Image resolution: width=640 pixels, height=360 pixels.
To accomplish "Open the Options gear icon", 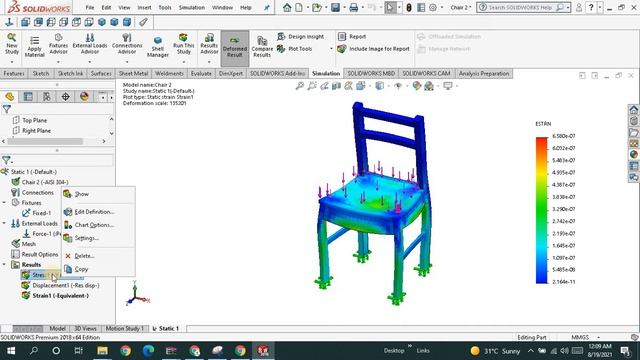I will 433,7.
